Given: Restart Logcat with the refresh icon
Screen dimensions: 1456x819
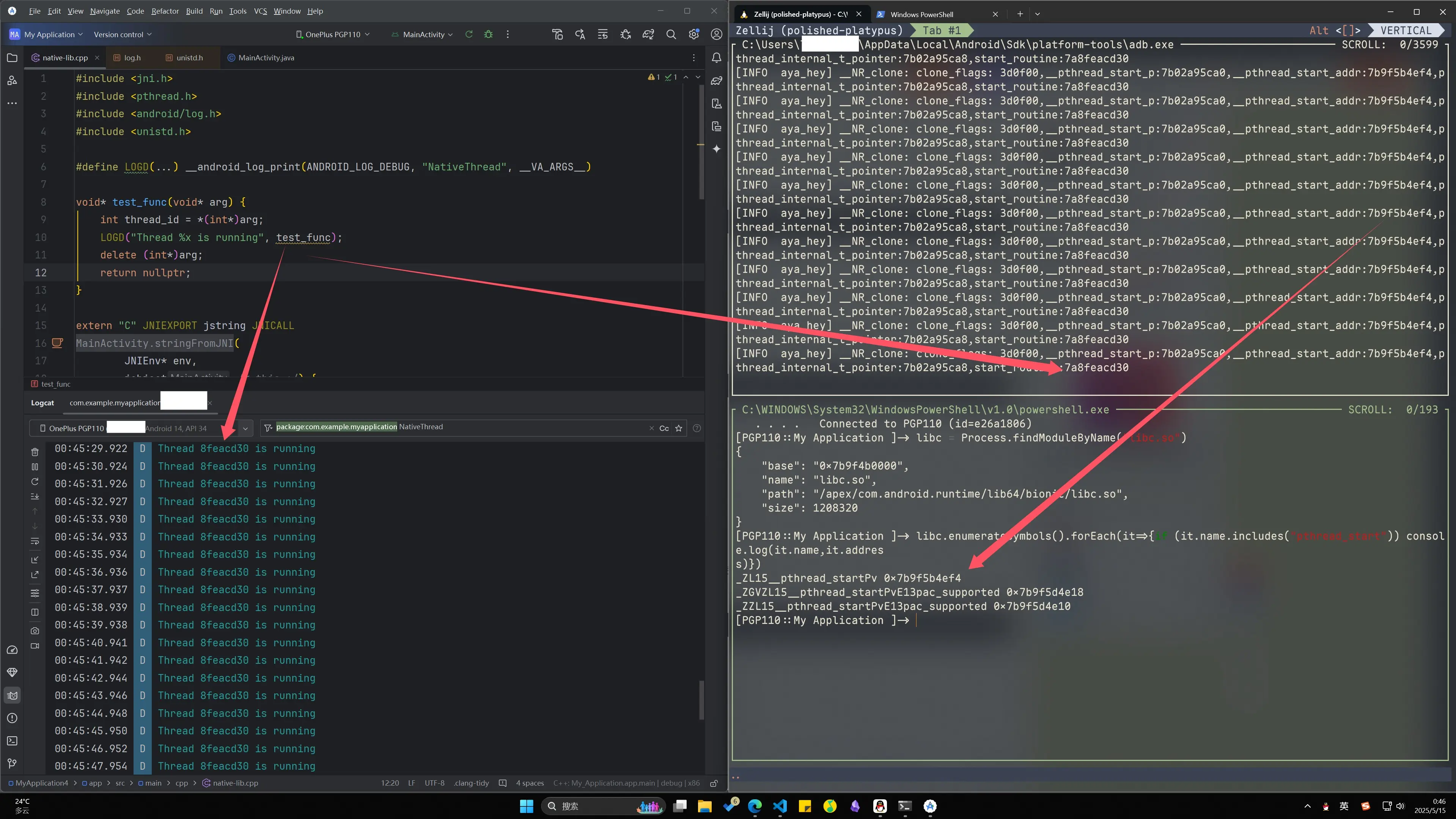Looking at the screenshot, I should click(35, 481).
